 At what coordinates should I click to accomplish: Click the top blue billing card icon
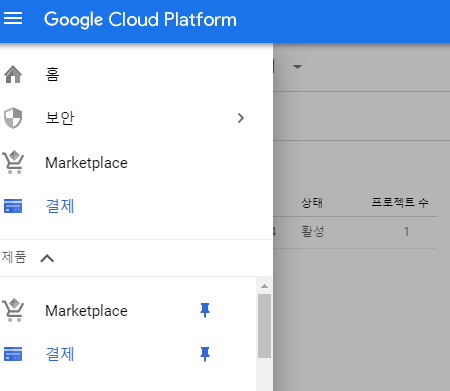(13, 206)
